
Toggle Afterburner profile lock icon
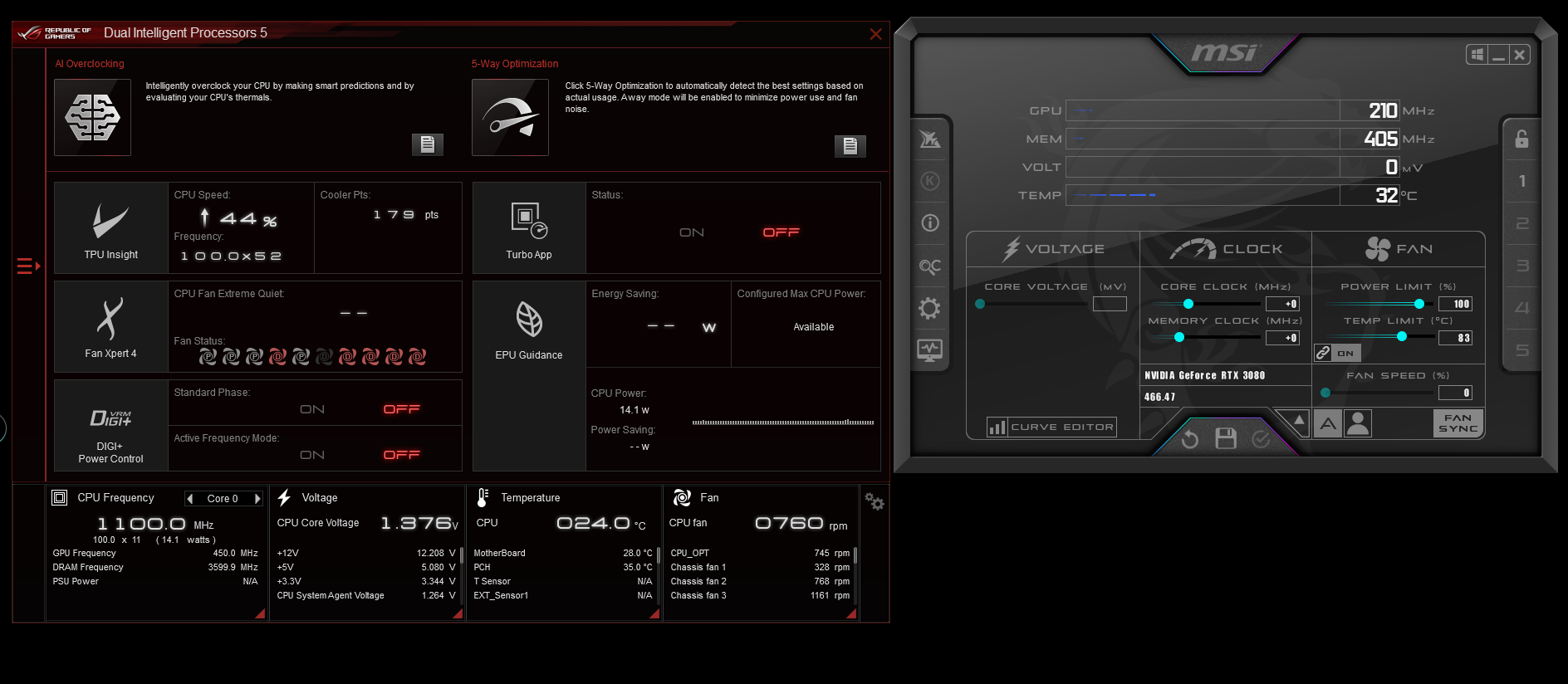pyautogui.click(x=1521, y=139)
